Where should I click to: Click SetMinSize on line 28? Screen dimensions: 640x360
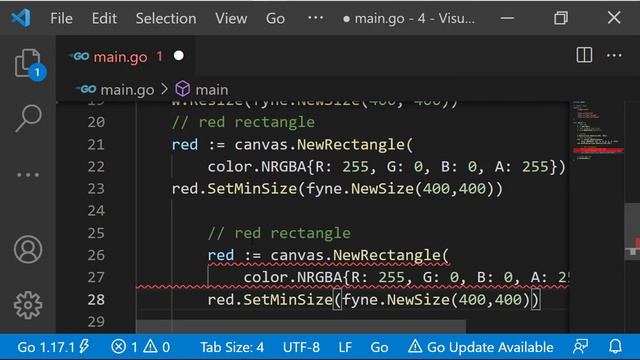[288, 300]
